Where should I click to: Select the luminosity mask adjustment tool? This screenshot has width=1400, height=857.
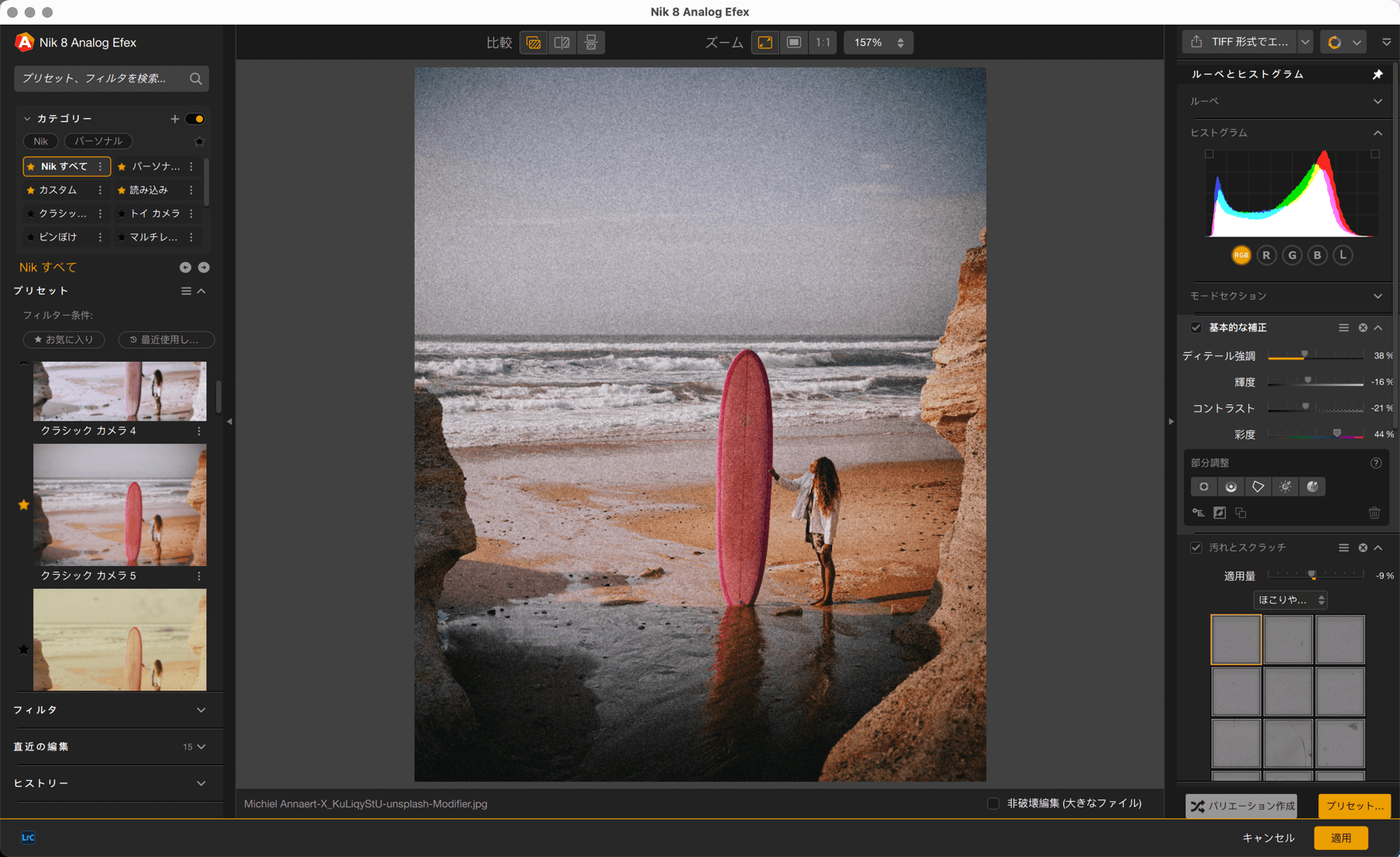tap(1286, 487)
